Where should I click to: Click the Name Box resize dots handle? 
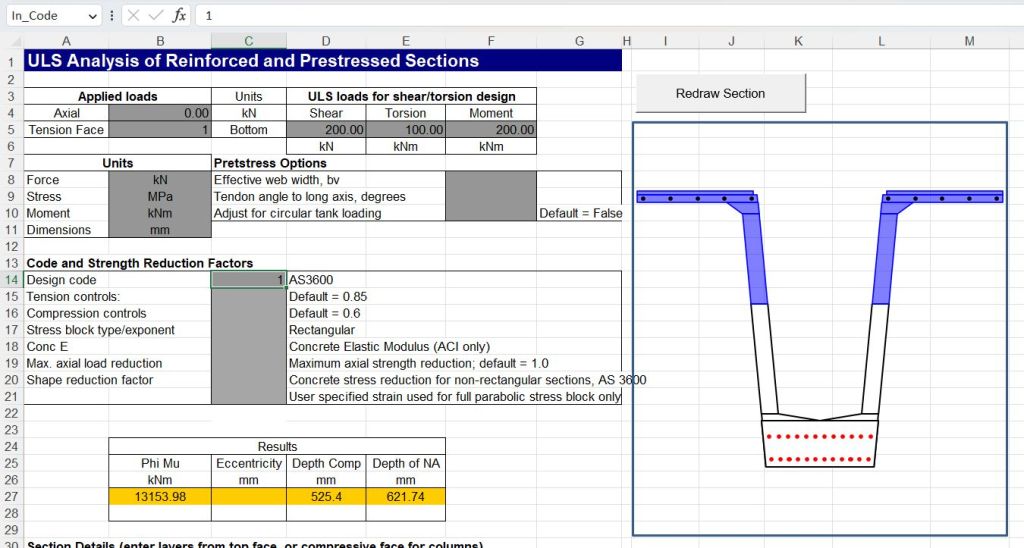[x=112, y=16]
